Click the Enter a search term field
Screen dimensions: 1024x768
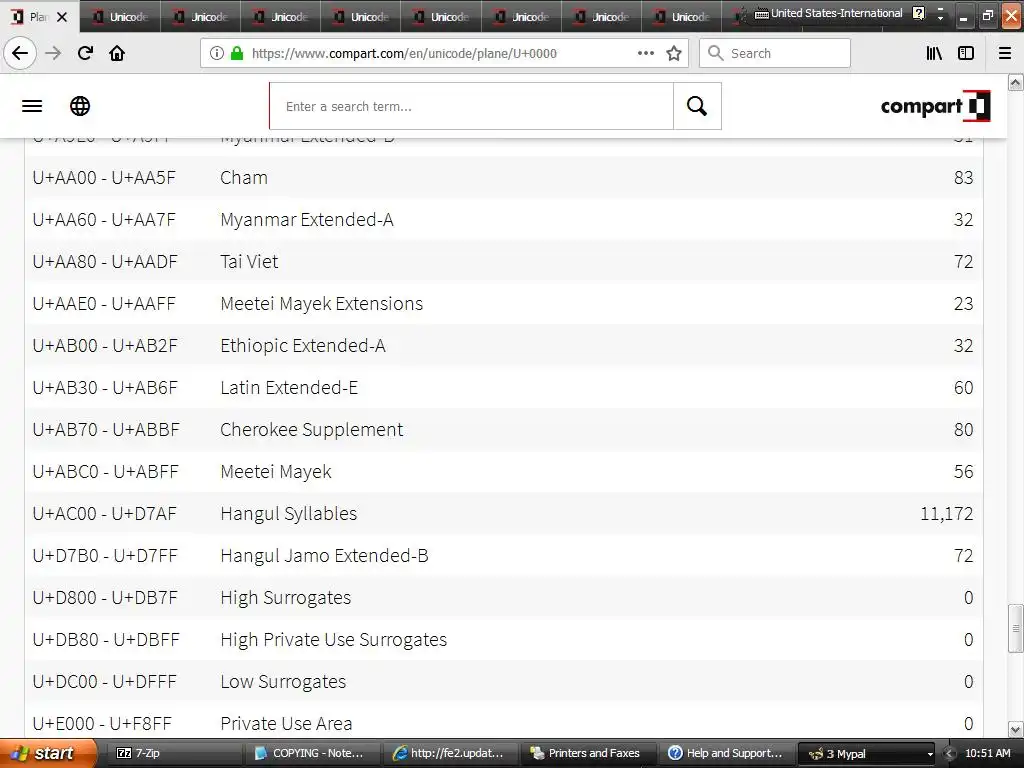click(472, 106)
